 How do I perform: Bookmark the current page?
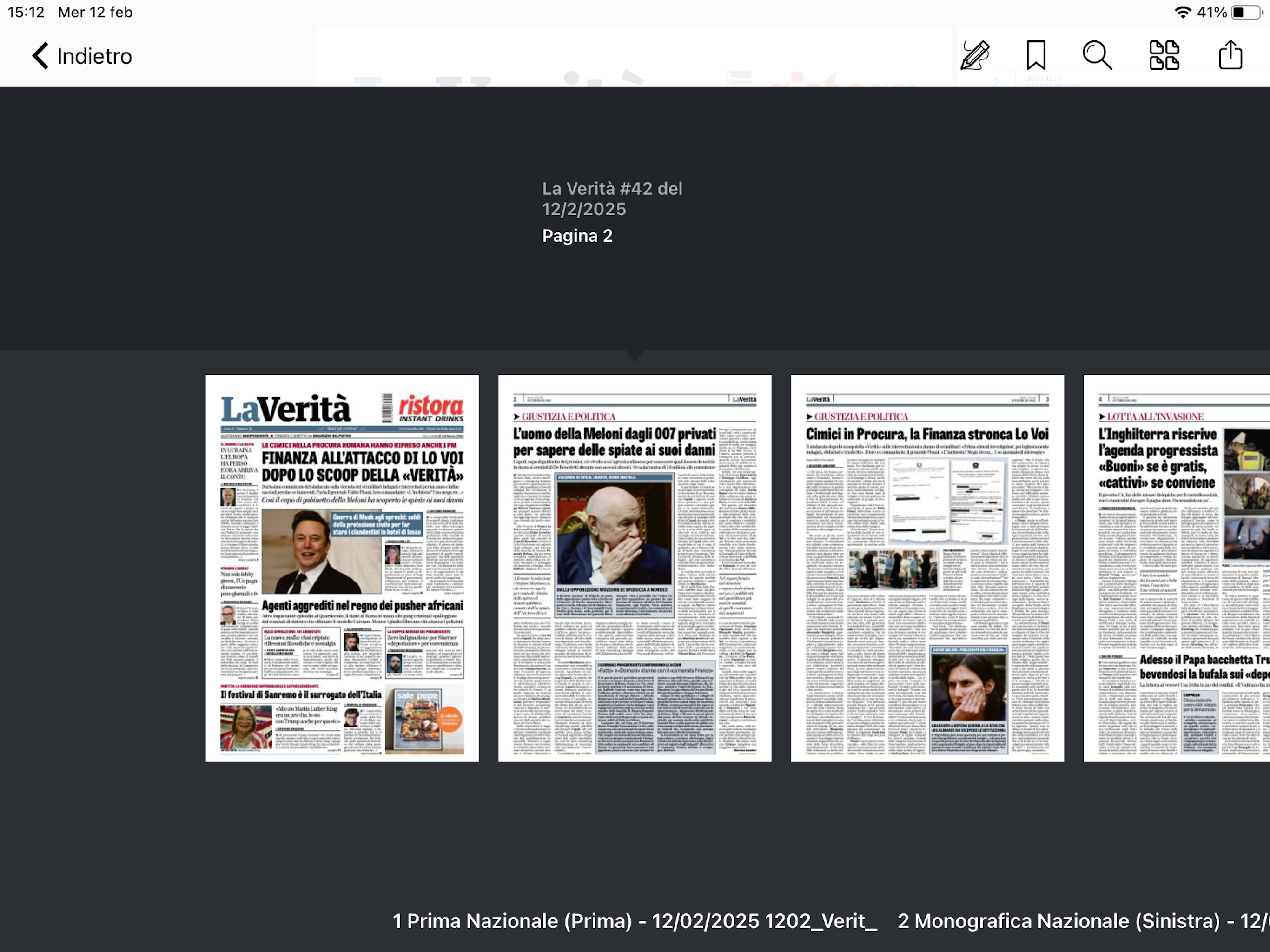1036,56
